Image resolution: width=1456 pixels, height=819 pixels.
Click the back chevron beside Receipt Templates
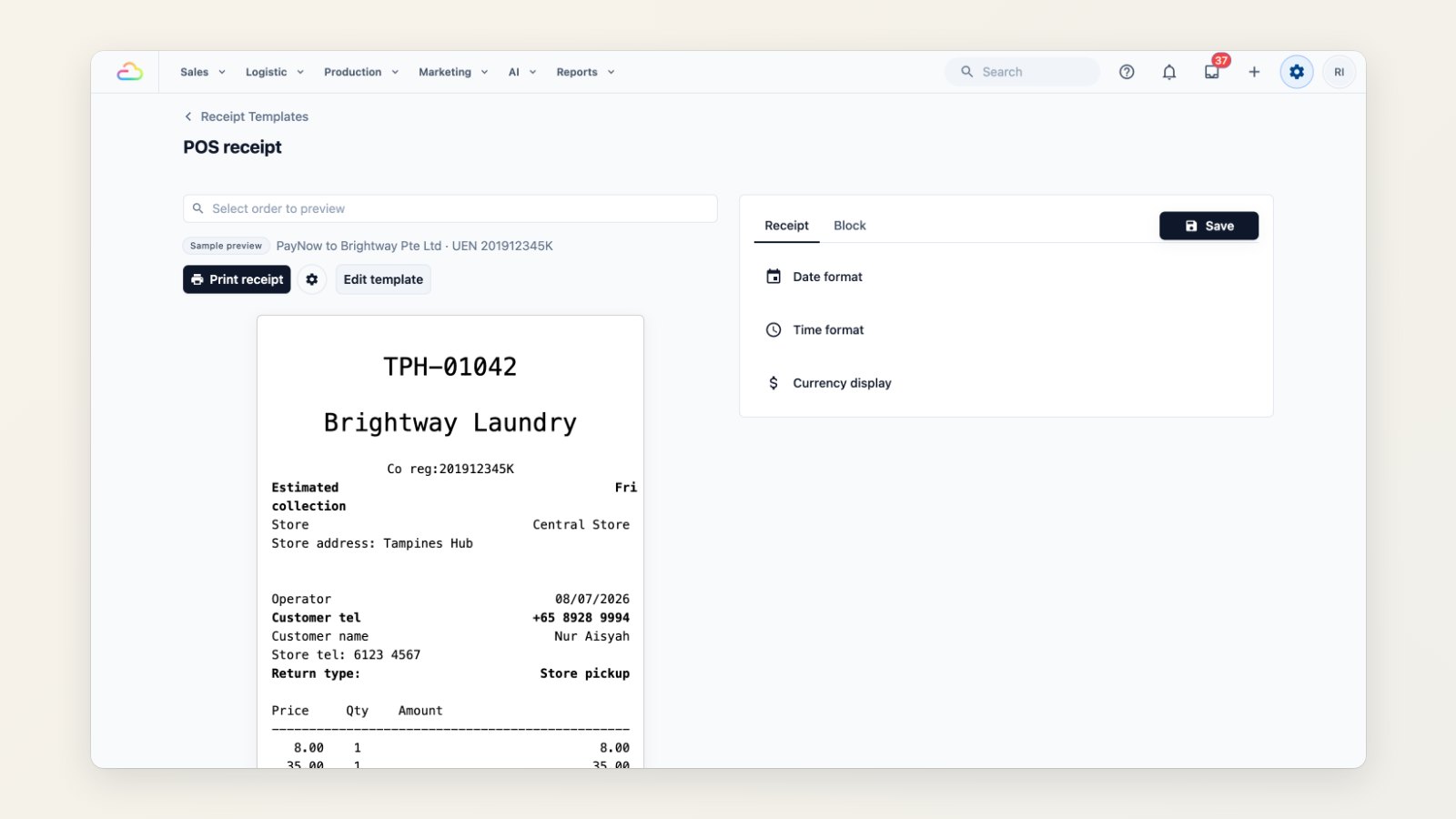(x=188, y=116)
